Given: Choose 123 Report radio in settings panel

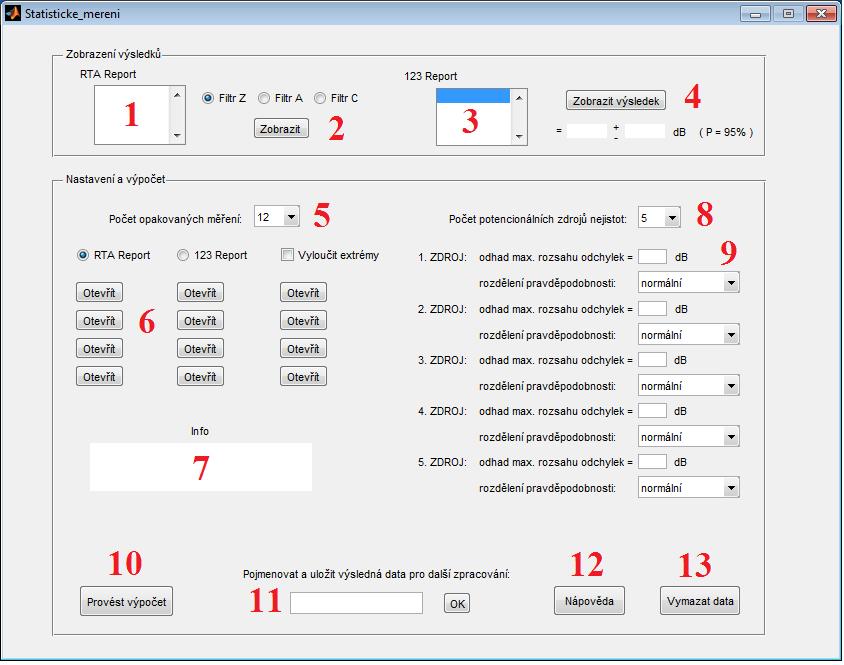Looking at the screenshot, I should click(183, 255).
